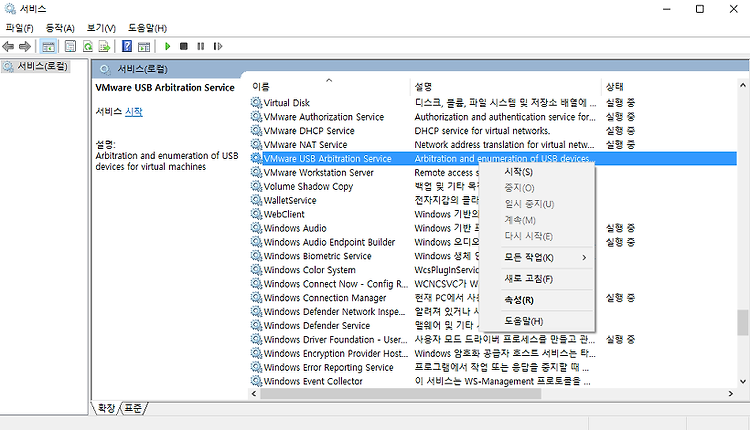Click the horizontal scrollbar right arrow
This screenshot has height=430, width=750.
click(x=730, y=394)
